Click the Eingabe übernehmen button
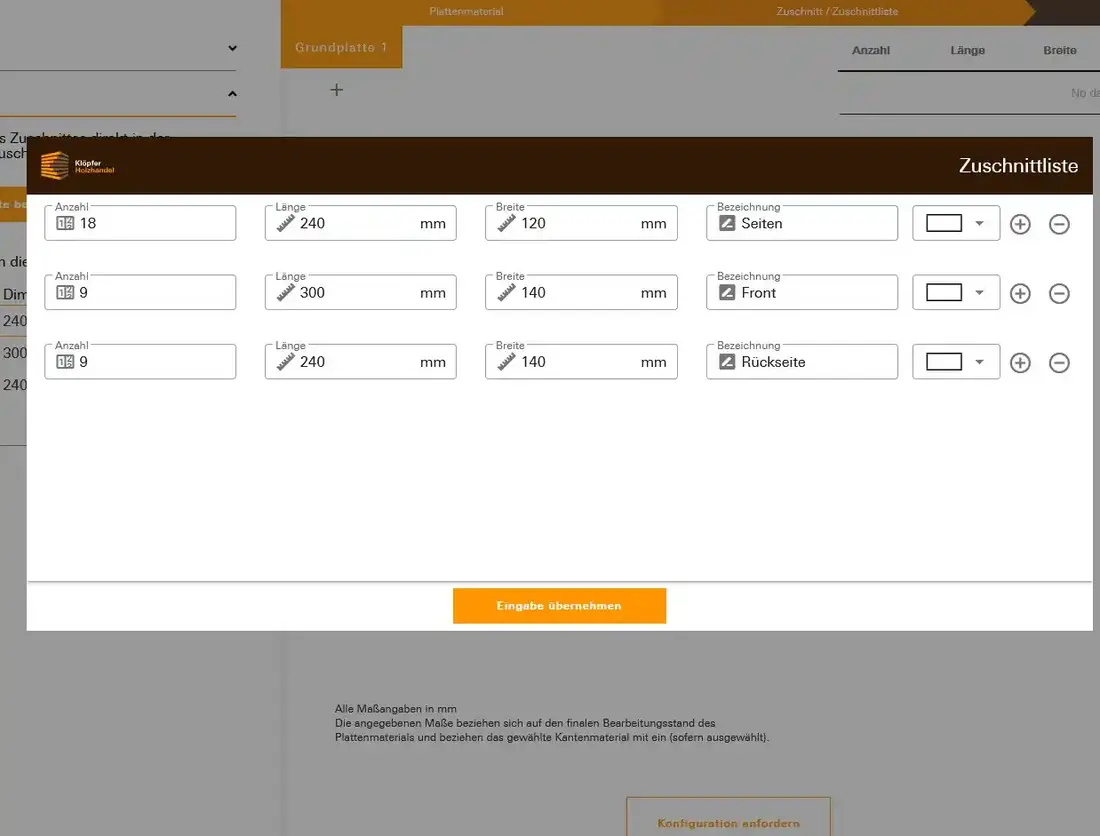The height and width of the screenshot is (836, 1100). coord(559,606)
